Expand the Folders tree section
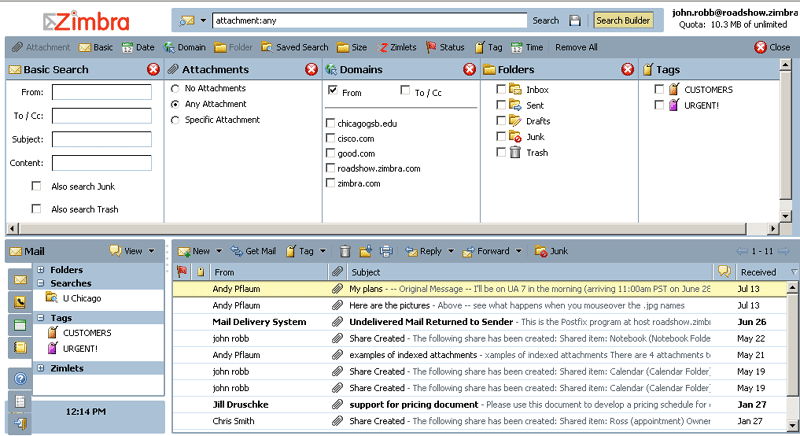800x436 pixels. (x=41, y=270)
